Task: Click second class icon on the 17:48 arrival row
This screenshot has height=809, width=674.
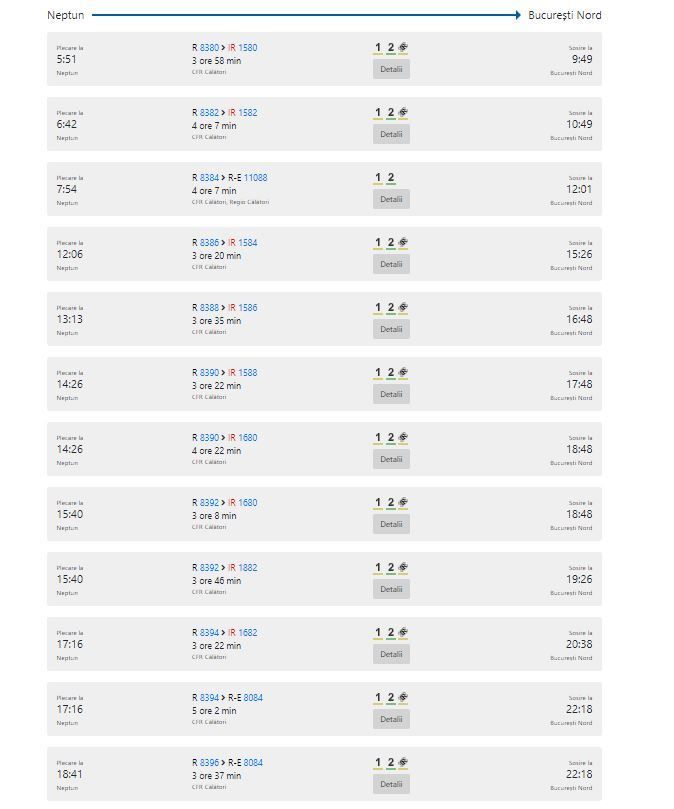Action: point(391,373)
